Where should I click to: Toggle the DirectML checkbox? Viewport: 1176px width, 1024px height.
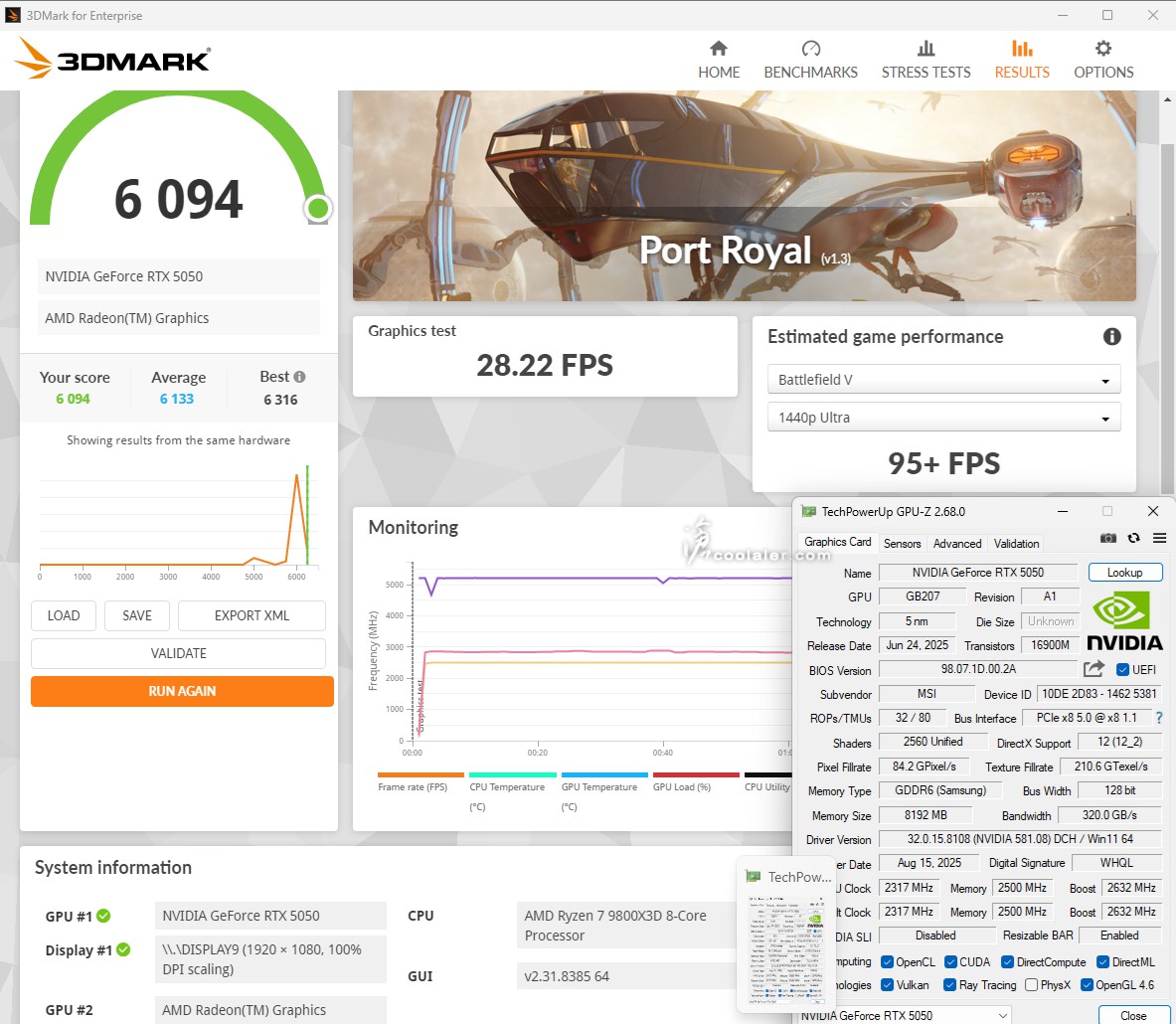(1103, 961)
